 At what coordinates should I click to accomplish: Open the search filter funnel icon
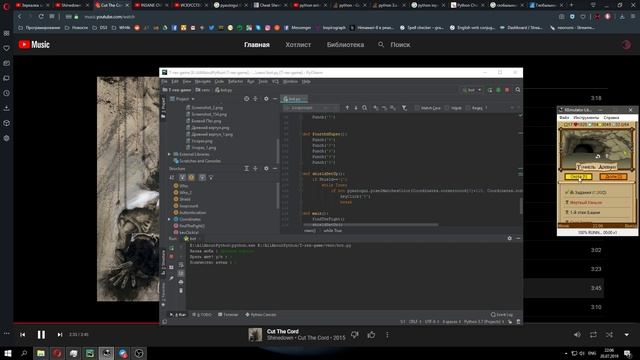[x=404, y=108]
